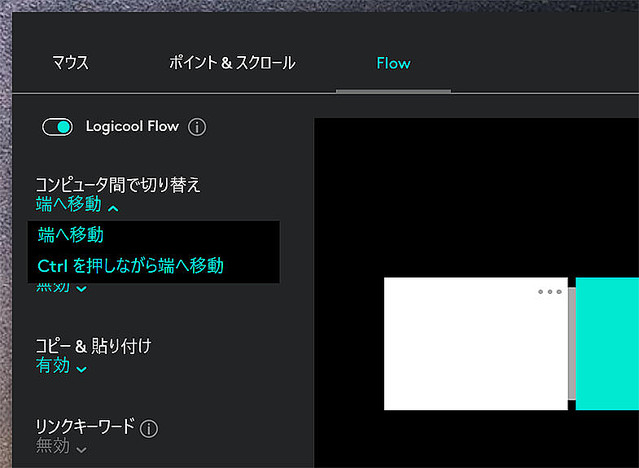This screenshot has height=468, width=639.
Task: Choose 端へ移動 from the dropdown list
Action: pyautogui.click(x=71, y=235)
